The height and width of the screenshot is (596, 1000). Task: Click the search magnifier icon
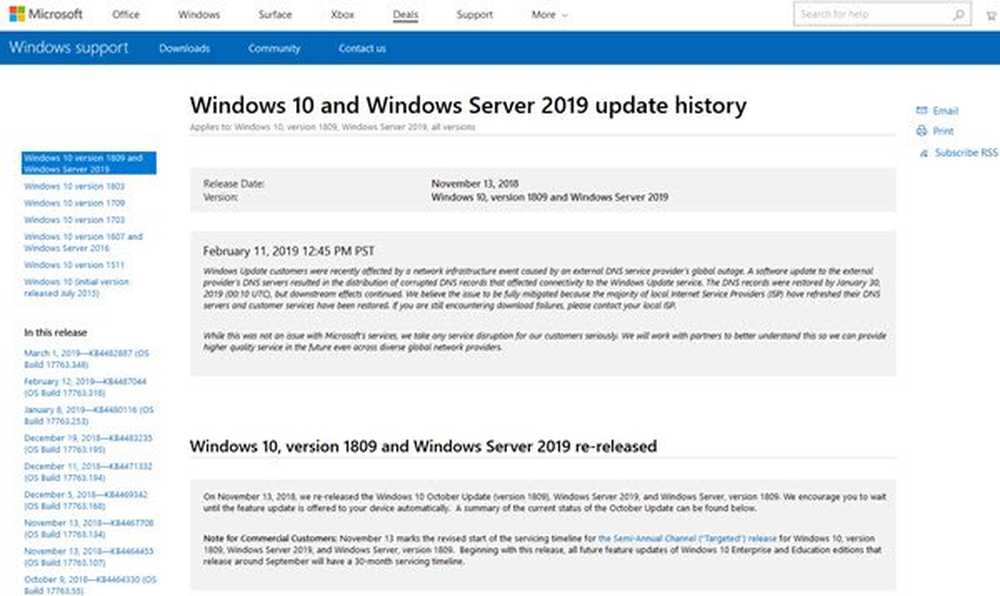tap(958, 15)
